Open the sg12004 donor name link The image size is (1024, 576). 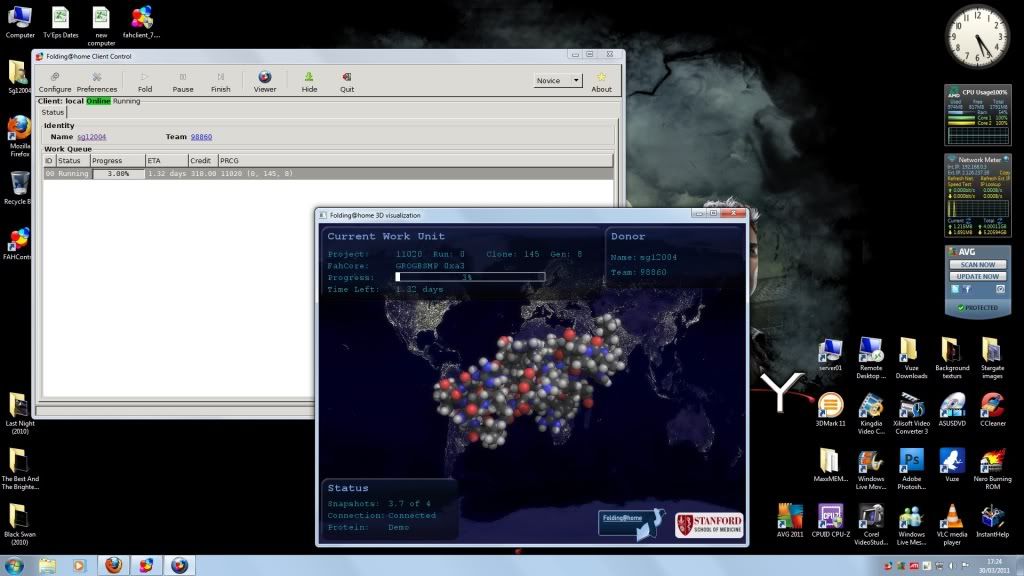[x=91, y=137]
